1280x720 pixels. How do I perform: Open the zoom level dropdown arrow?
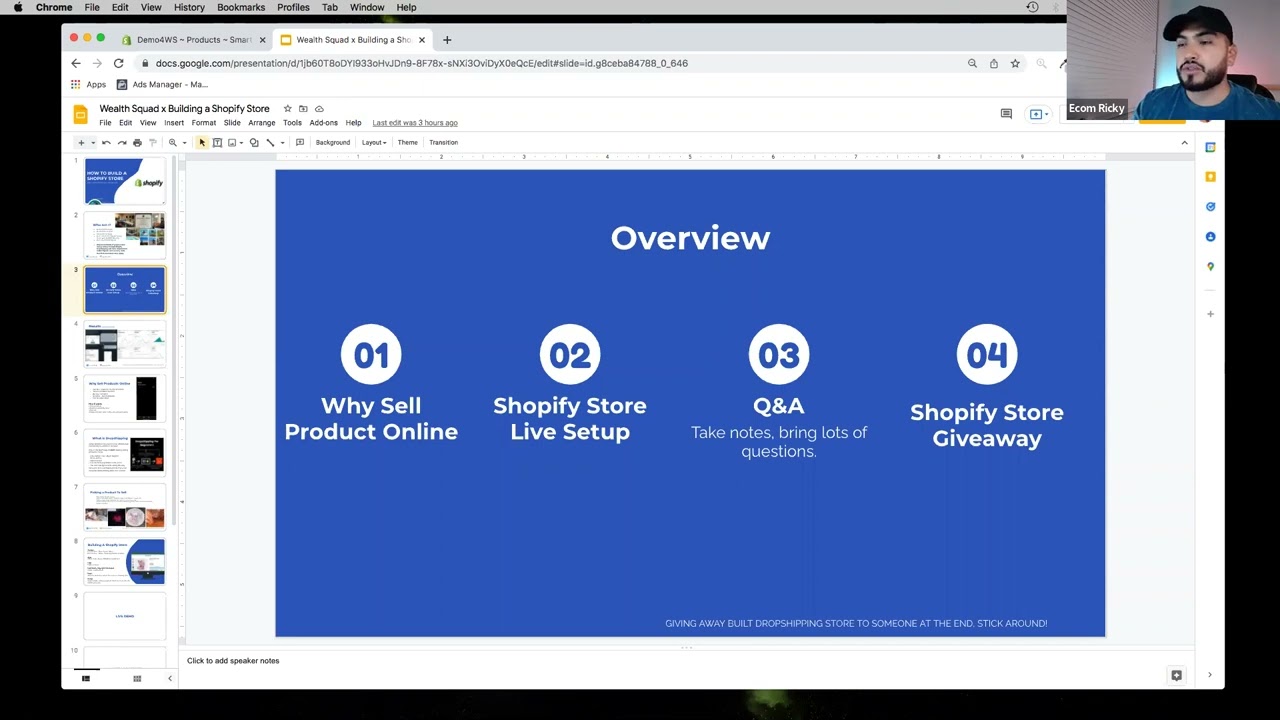pos(184,143)
